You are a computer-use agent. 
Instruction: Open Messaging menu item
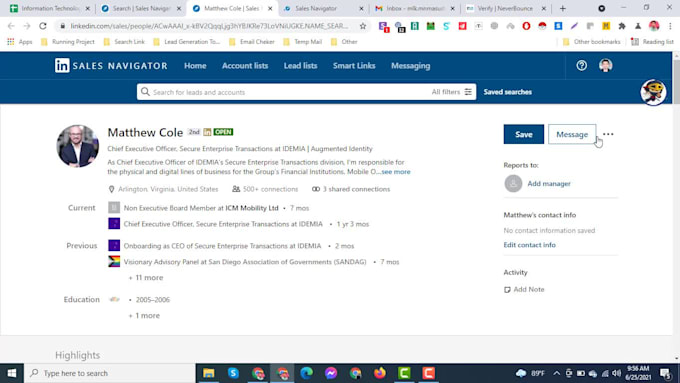[x=411, y=65]
